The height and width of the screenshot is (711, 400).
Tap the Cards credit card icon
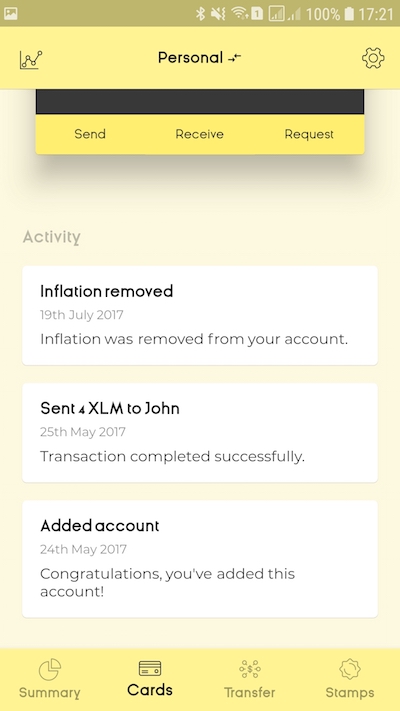[x=150, y=668]
